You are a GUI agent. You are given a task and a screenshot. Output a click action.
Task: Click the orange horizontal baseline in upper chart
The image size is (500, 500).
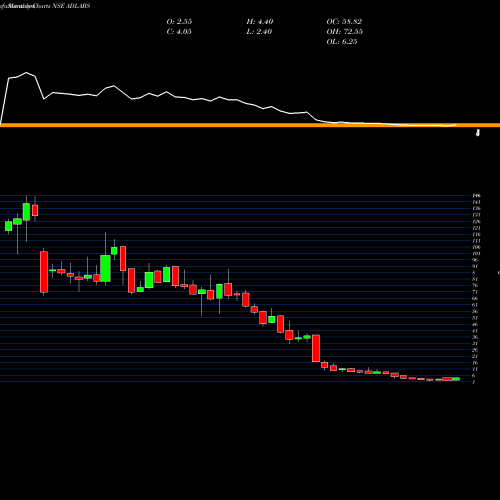(x=250, y=125)
